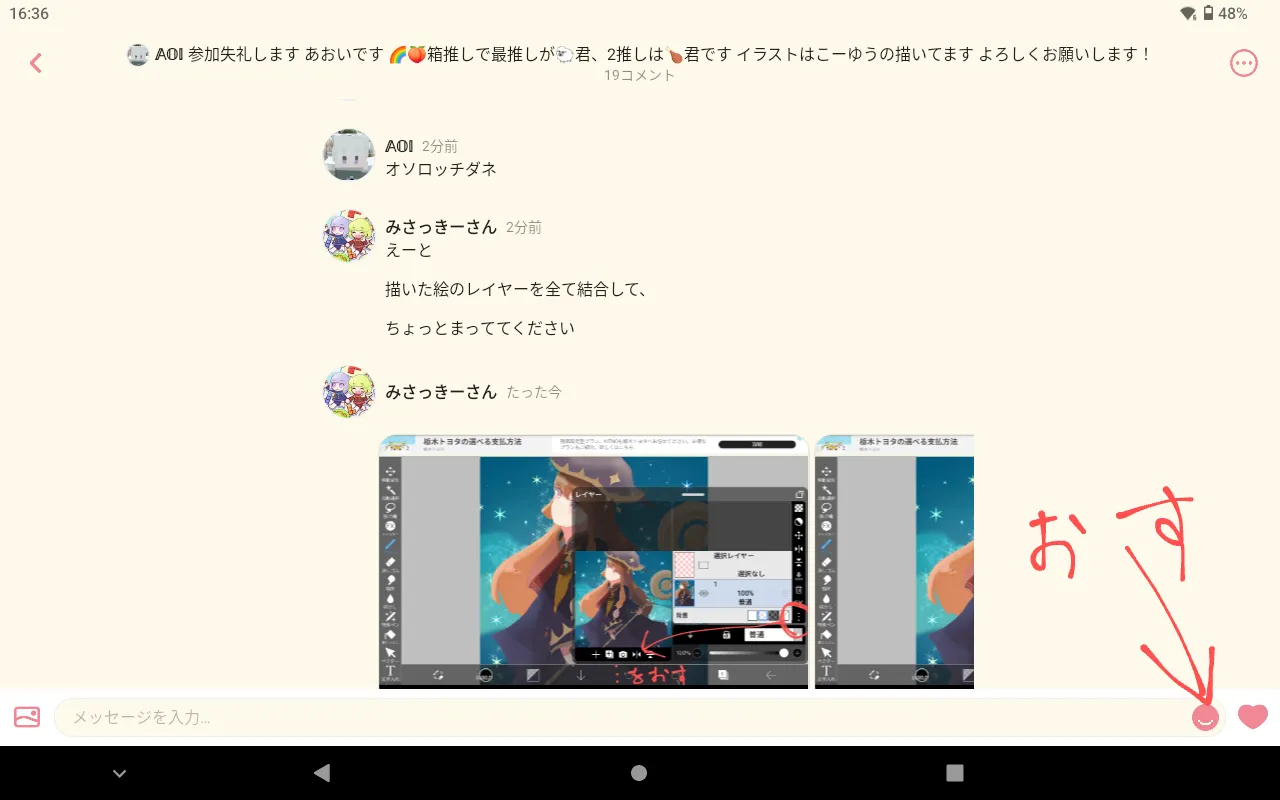This screenshot has width=1280, height=800.
Task: Tap the Android back navigation button
Action: pyautogui.click(x=321, y=772)
